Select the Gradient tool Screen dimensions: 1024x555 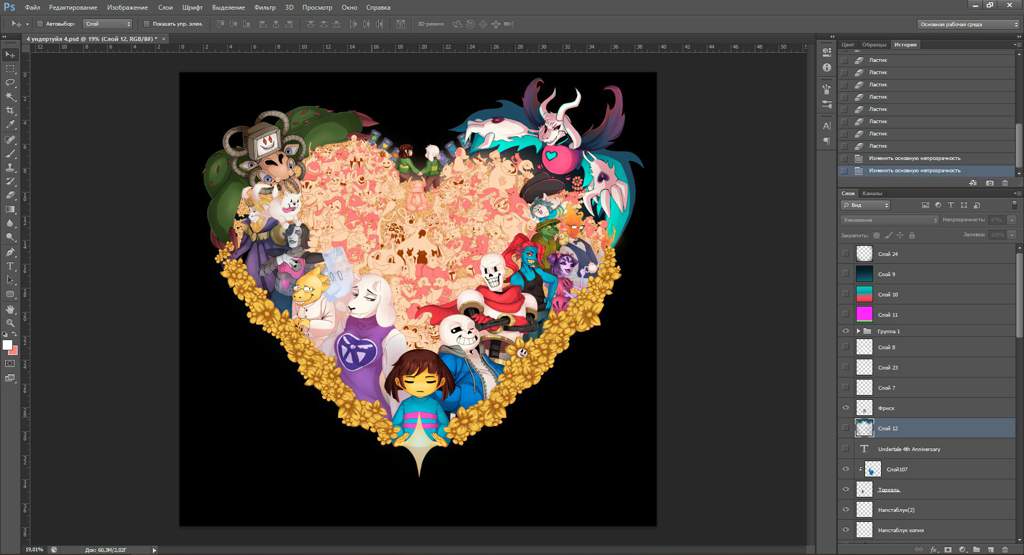(x=10, y=210)
